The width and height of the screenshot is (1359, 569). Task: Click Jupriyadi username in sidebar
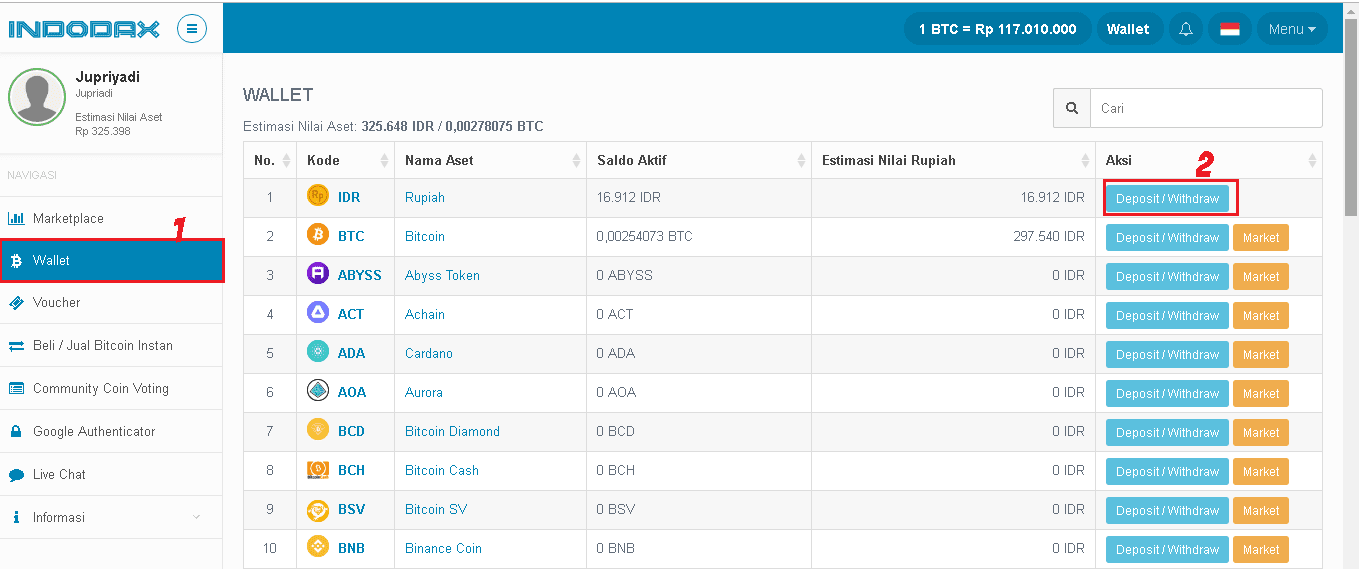point(108,77)
